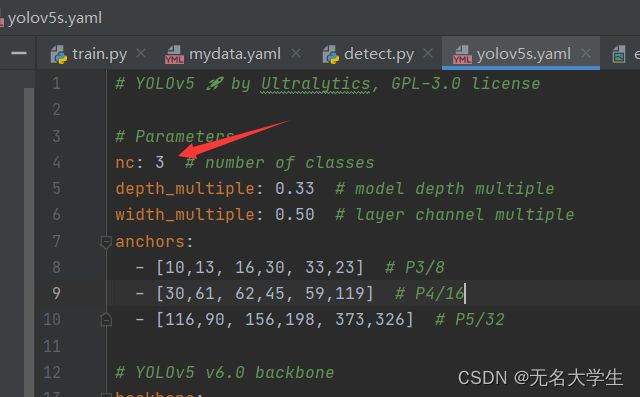Viewport: 640px width, 397px height.
Task: Click the nc value 3 on line 4
Action: 160,162
